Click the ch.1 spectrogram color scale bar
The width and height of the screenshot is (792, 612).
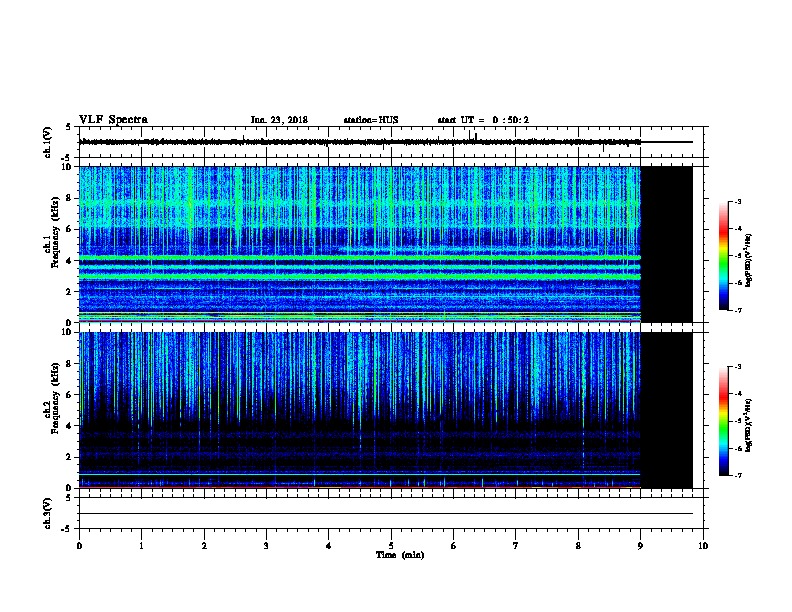tap(723, 256)
